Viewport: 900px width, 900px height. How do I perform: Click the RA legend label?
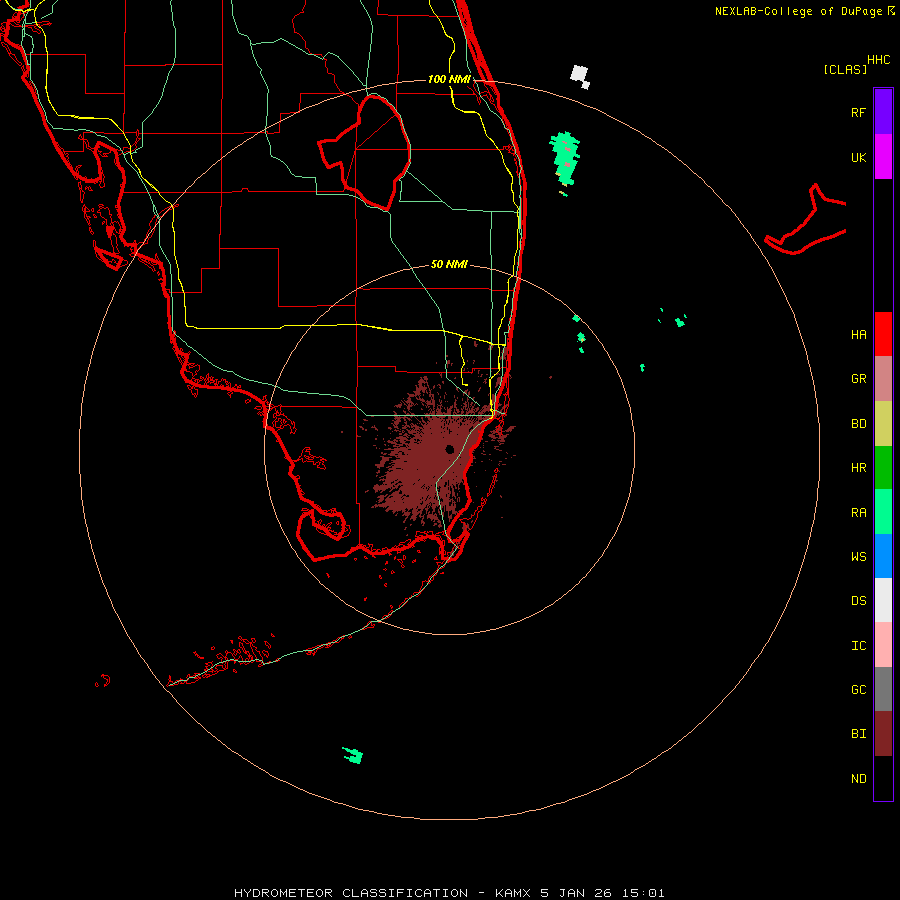click(858, 513)
